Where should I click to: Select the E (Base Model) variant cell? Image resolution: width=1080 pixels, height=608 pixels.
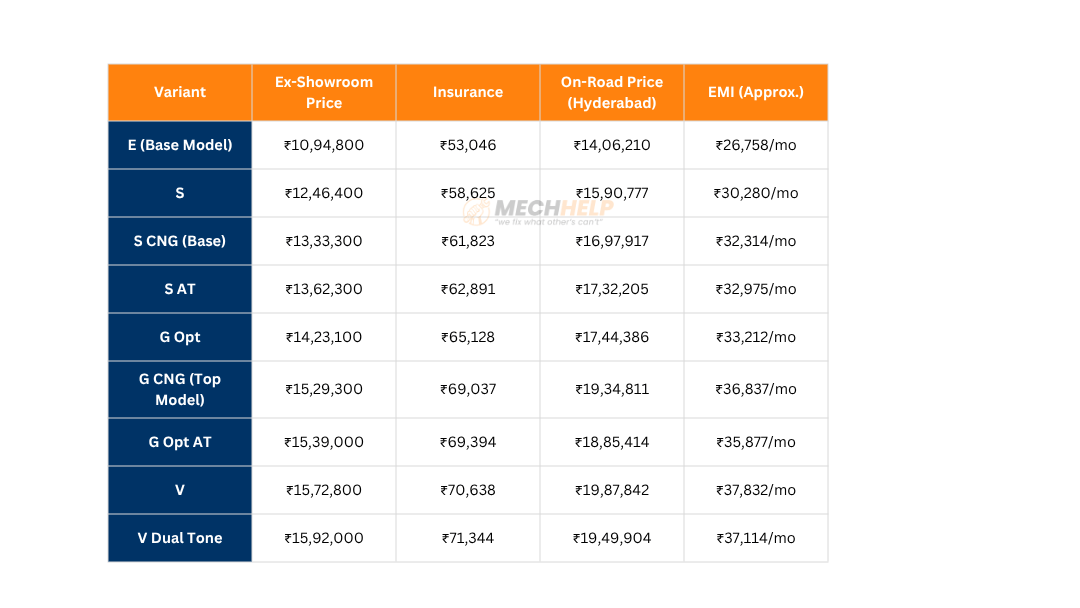pos(180,145)
